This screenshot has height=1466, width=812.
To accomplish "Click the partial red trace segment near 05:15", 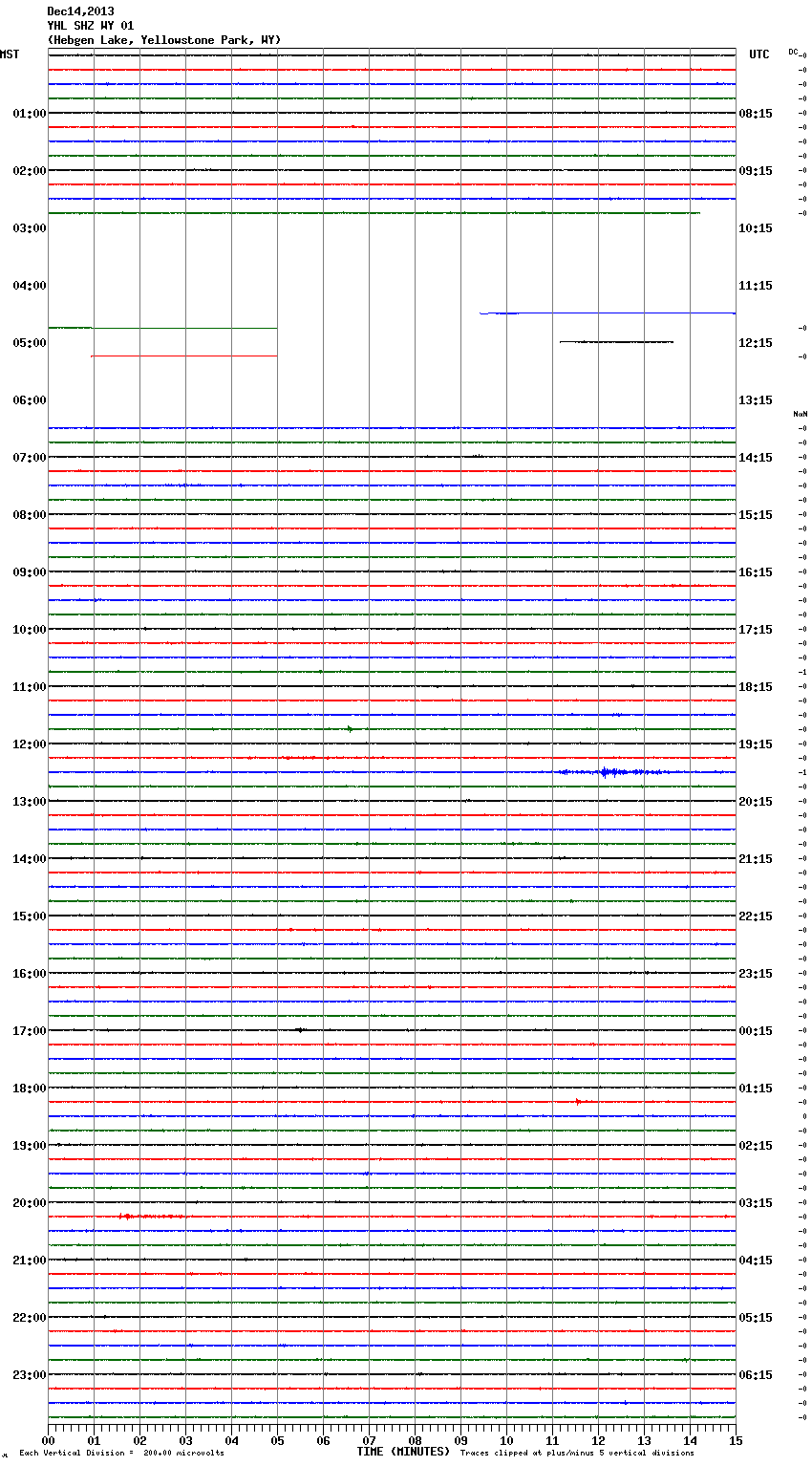I will pos(183,356).
